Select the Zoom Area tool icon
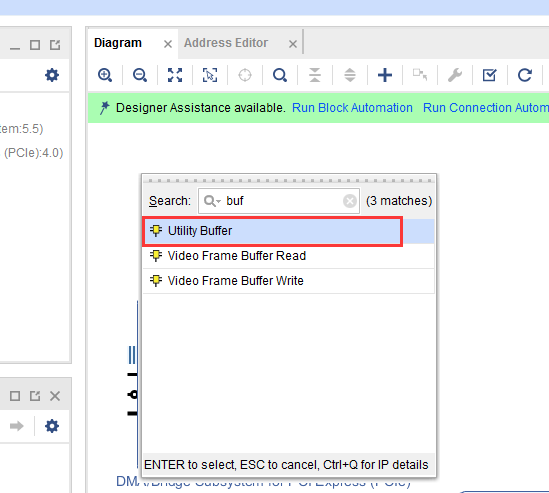The height and width of the screenshot is (493, 549). (x=210, y=75)
